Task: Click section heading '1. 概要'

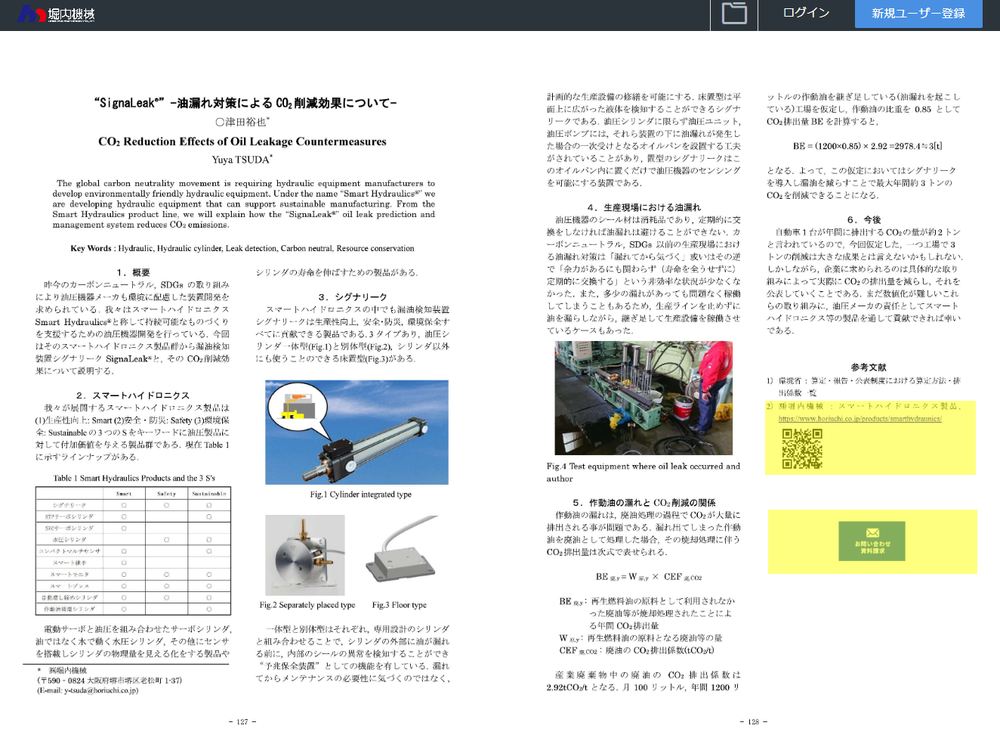Action: [x=133, y=272]
